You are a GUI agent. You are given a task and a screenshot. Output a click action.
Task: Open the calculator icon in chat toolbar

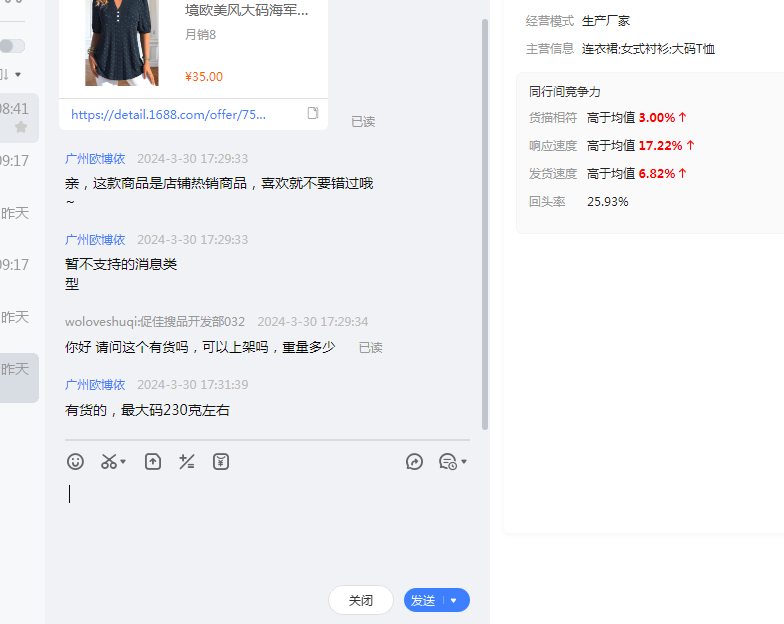[x=186, y=461]
